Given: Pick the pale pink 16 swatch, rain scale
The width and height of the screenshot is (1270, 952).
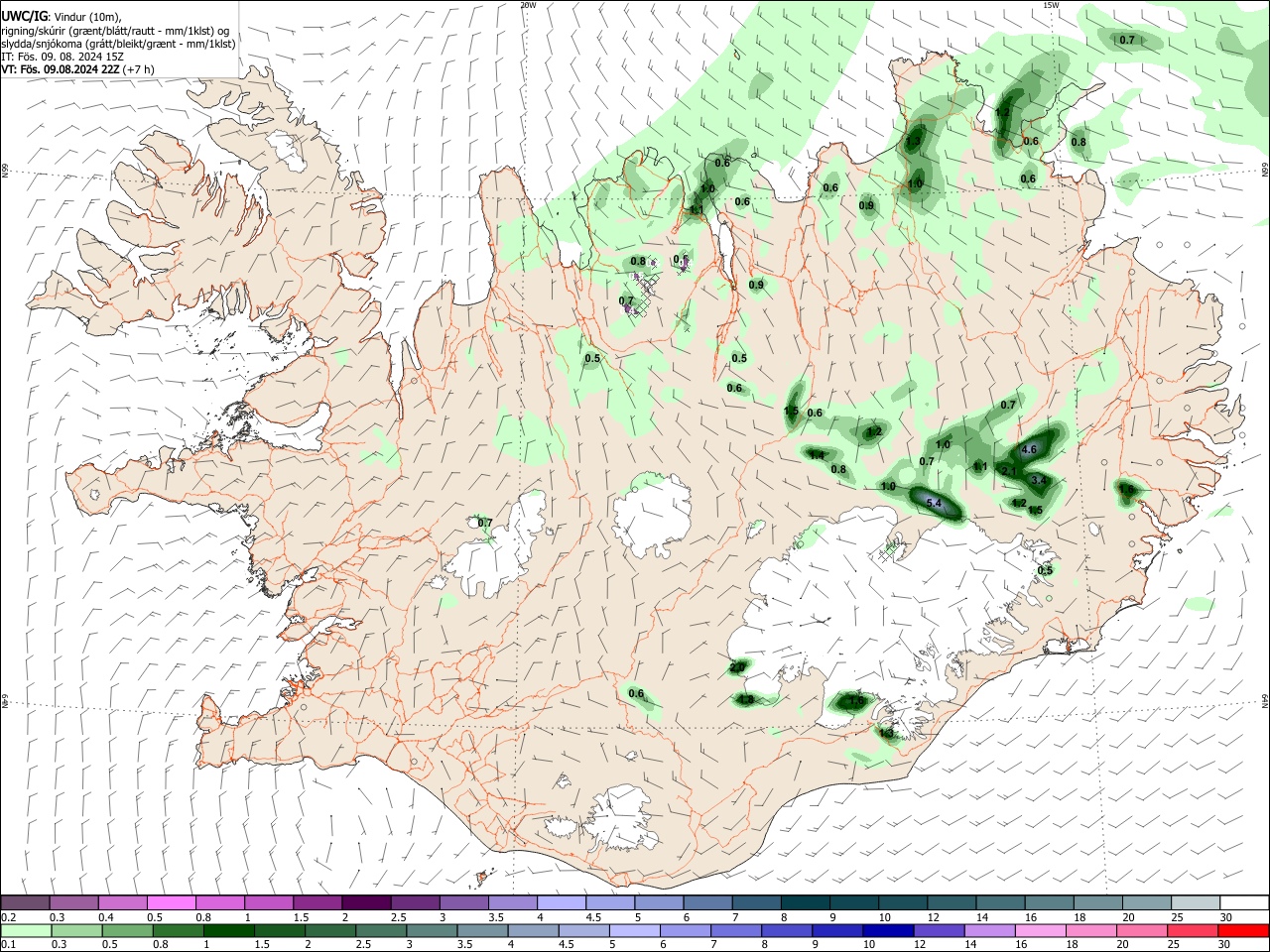Looking at the screenshot, I should [x=1039, y=930].
